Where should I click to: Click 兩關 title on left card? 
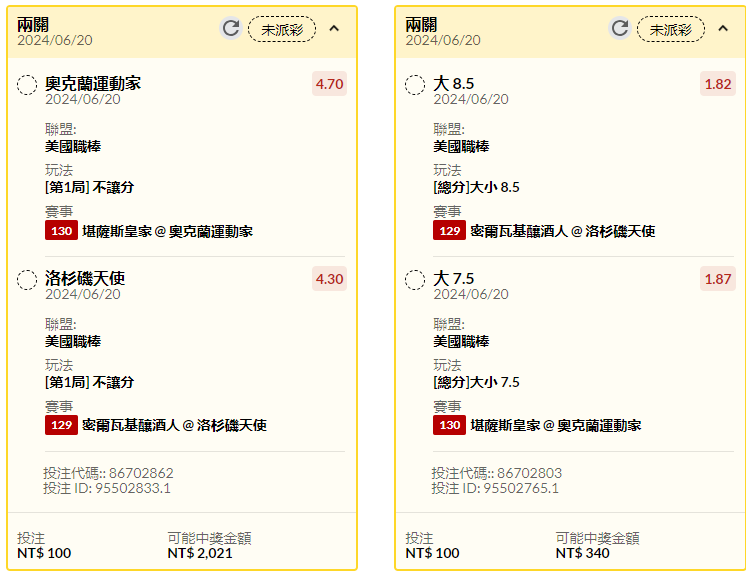(33, 24)
